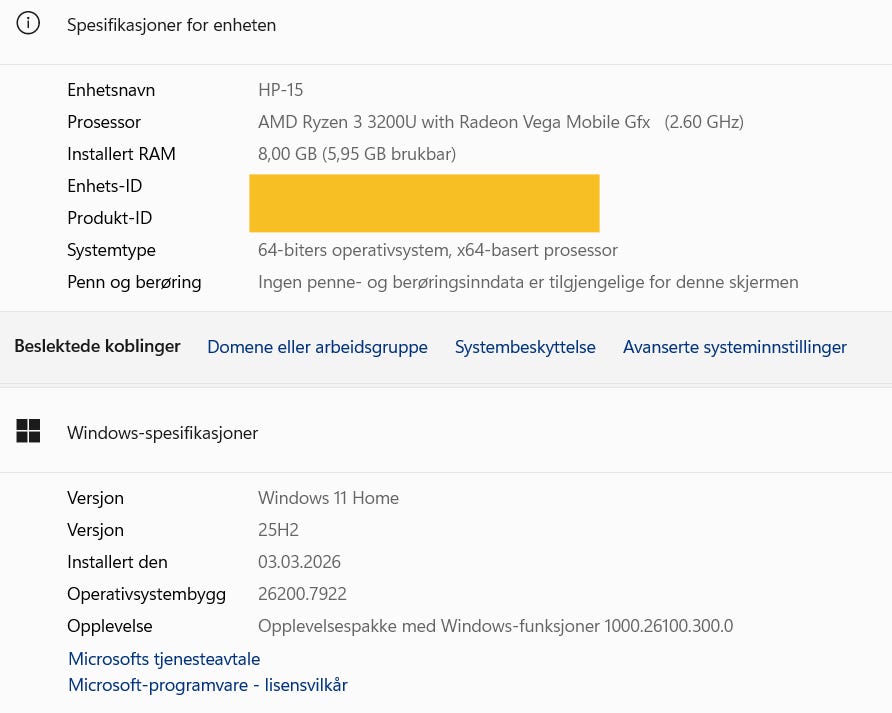Click the info icon beside Spesifikasjoner for enheten
The width and height of the screenshot is (892, 713).
(x=28, y=25)
